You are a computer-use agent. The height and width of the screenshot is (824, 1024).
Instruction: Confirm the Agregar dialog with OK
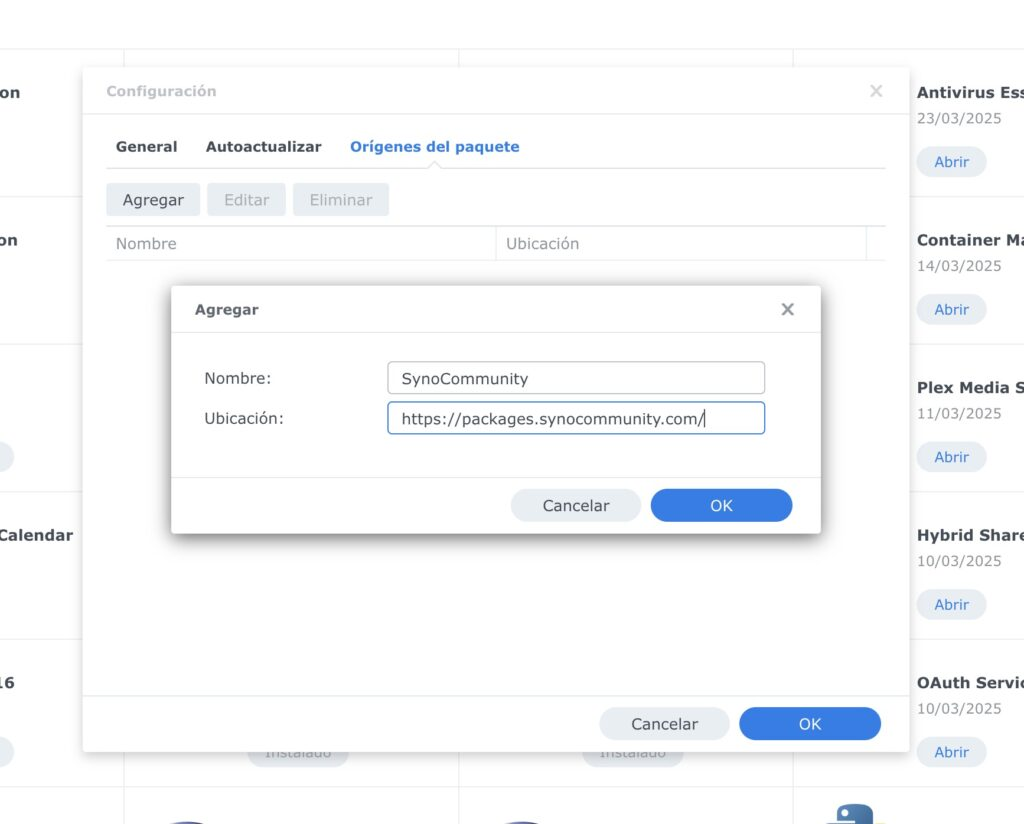721,505
